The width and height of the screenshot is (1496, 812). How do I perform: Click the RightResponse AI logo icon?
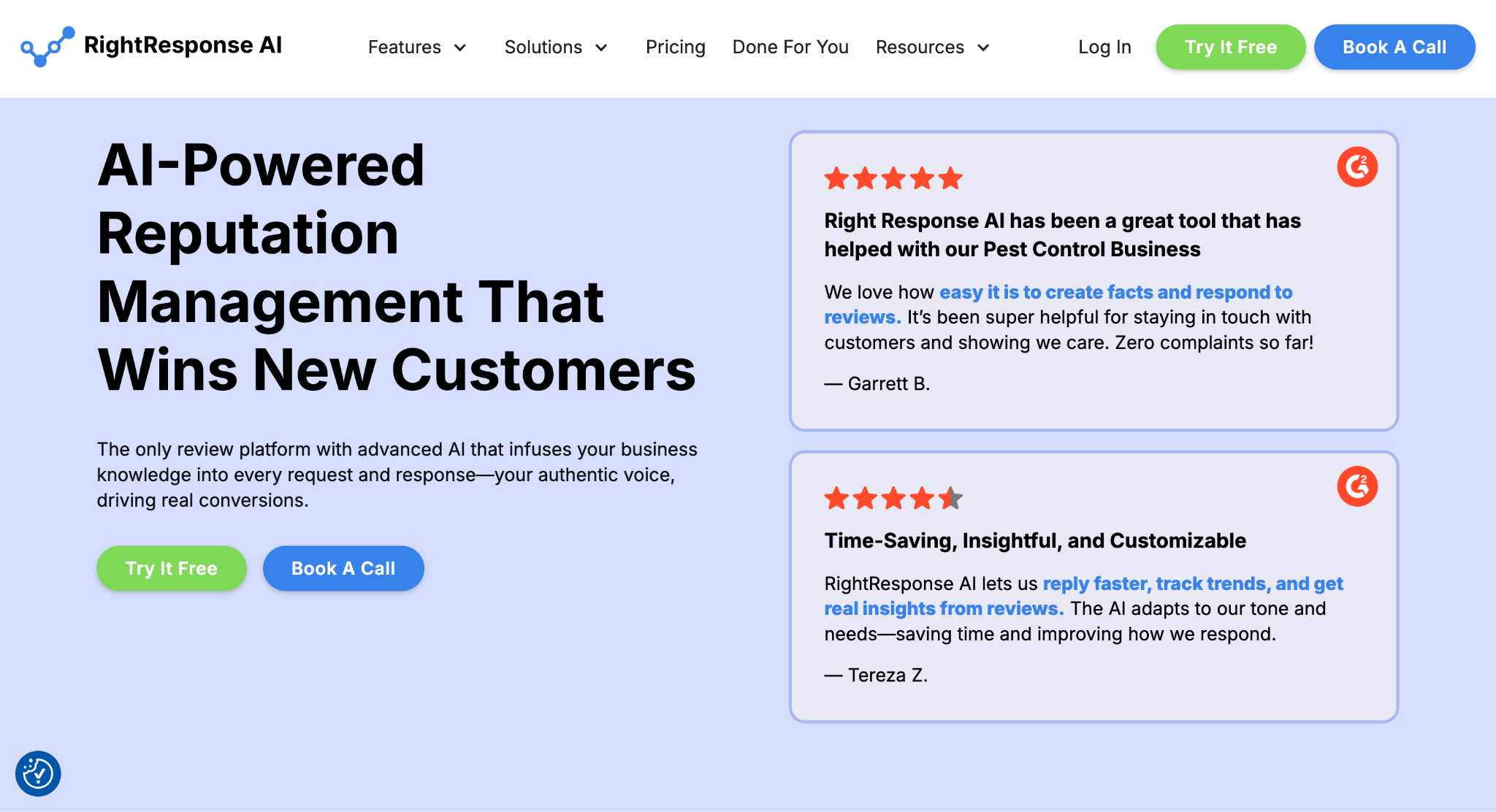click(x=47, y=47)
